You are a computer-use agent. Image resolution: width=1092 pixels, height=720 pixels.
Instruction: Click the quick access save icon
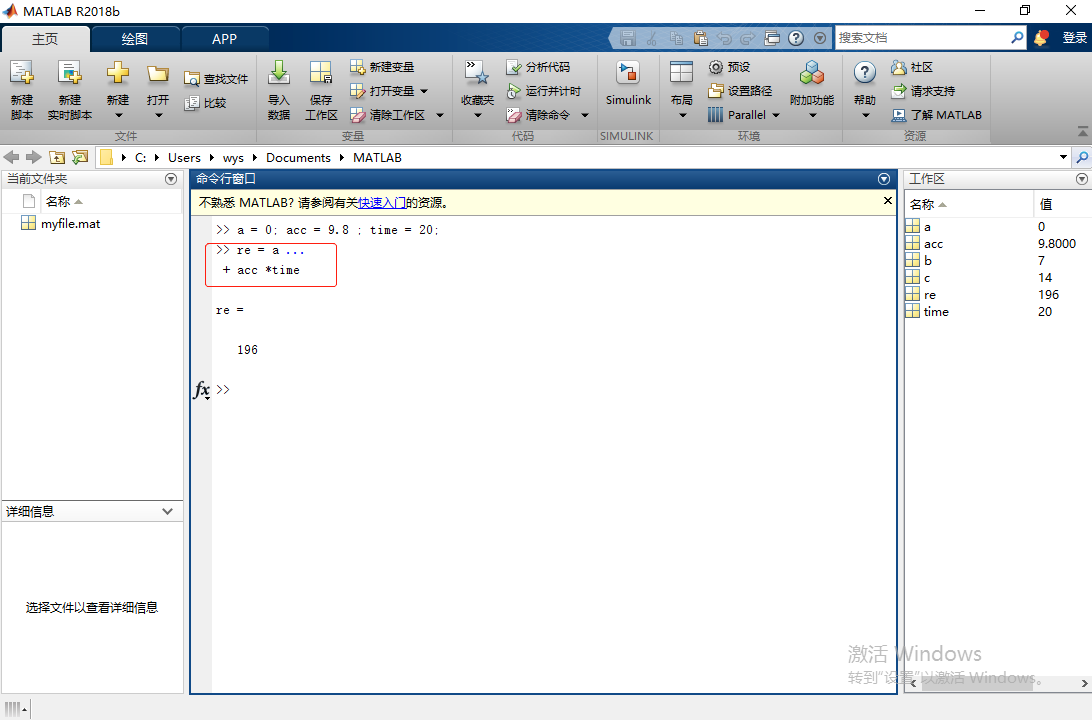tap(627, 38)
